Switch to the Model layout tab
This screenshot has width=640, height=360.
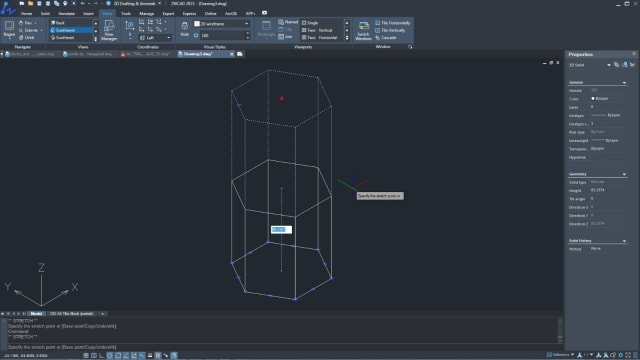pyautogui.click(x=36, y=313)
